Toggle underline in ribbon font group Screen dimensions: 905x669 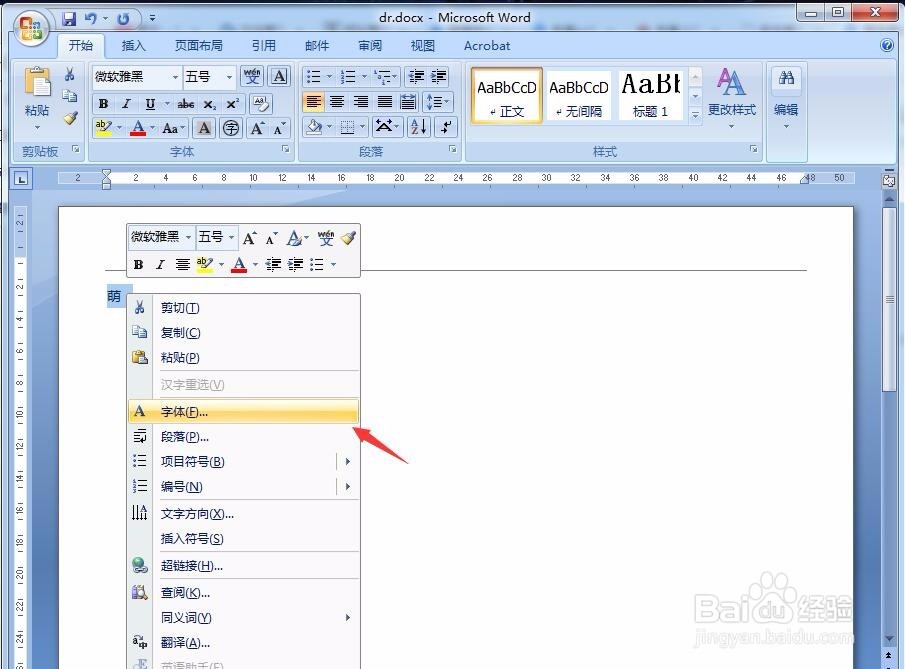coord(150,104)
